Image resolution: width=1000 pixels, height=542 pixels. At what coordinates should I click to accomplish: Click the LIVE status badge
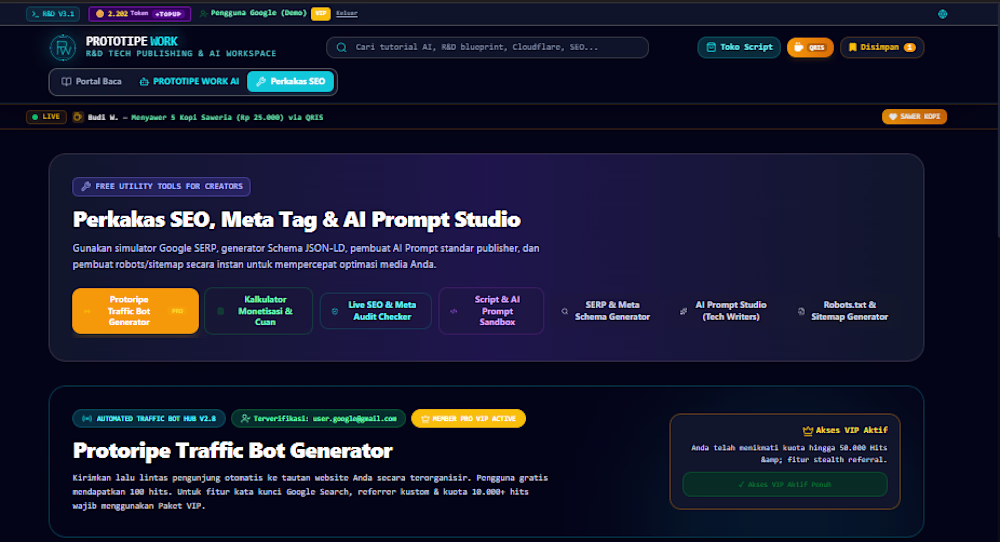click(x=46, y=117)
